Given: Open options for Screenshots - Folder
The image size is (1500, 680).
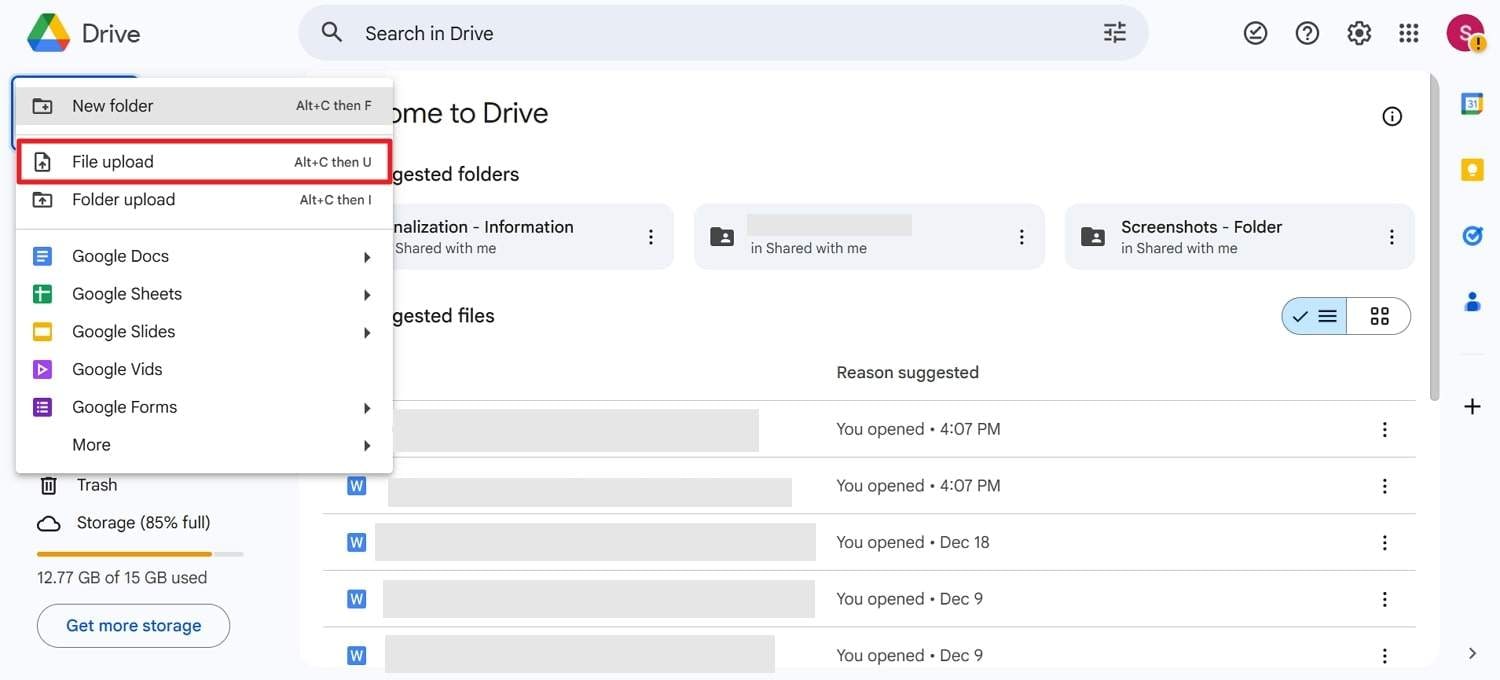Looking at the screenshot, I should coord(1390,236).
